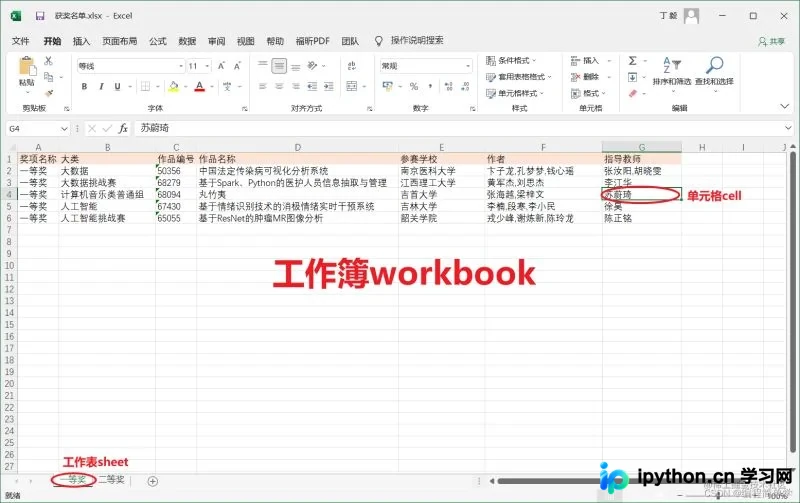Click the Borders icon
This screenshot has width=800, height=503.
pos(145,87)
